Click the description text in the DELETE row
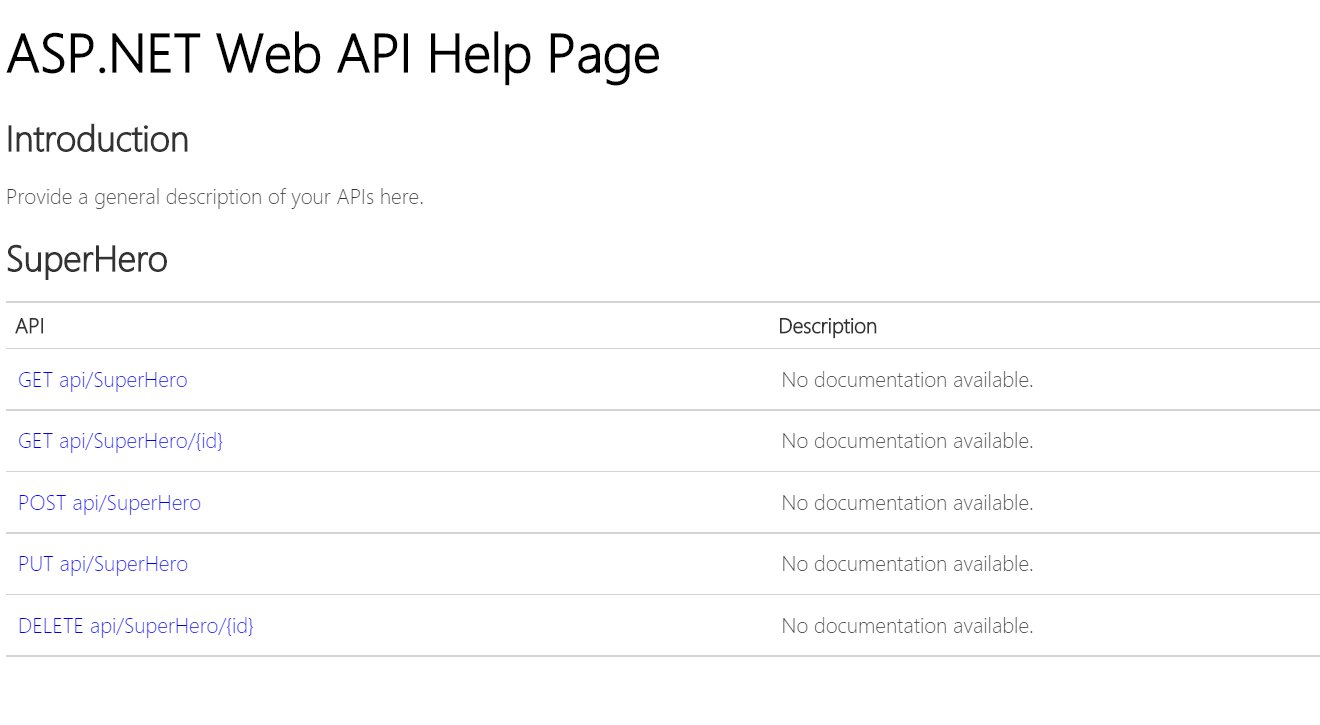1320x725 pixels. click(x=906, y=626)
